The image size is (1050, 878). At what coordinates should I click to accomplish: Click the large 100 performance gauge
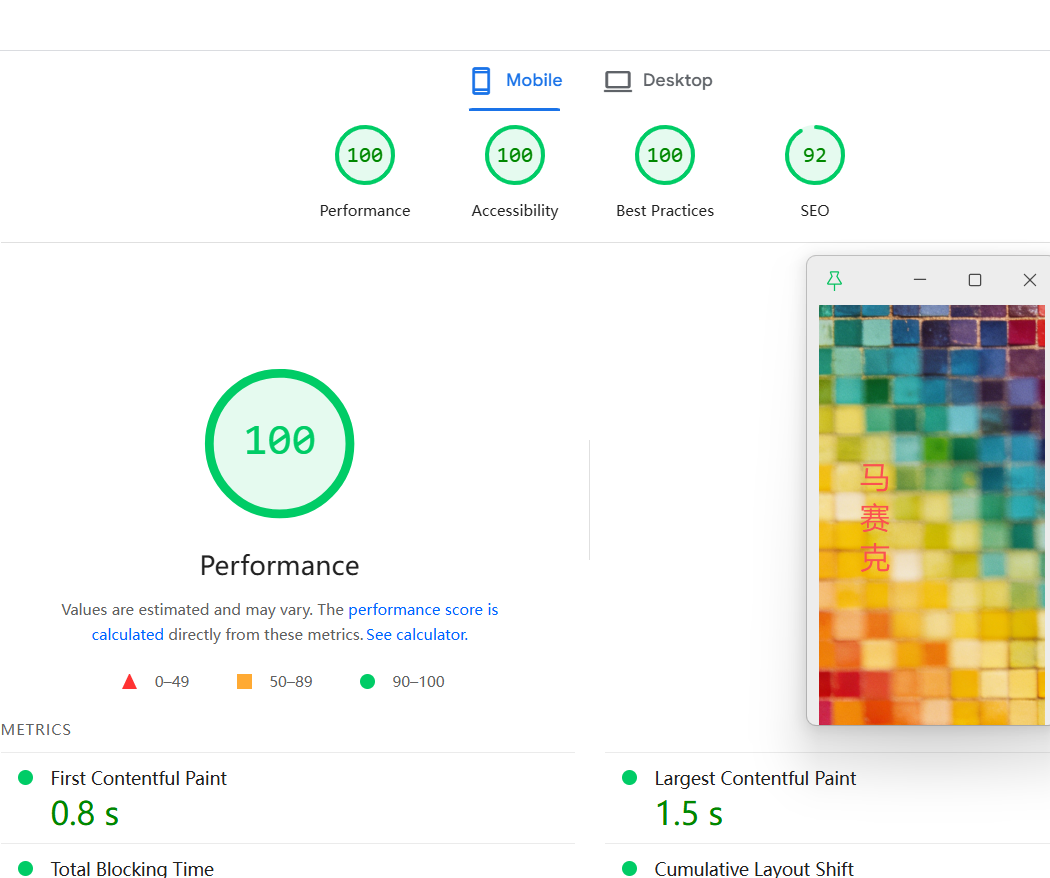click(x=280, y=443)
